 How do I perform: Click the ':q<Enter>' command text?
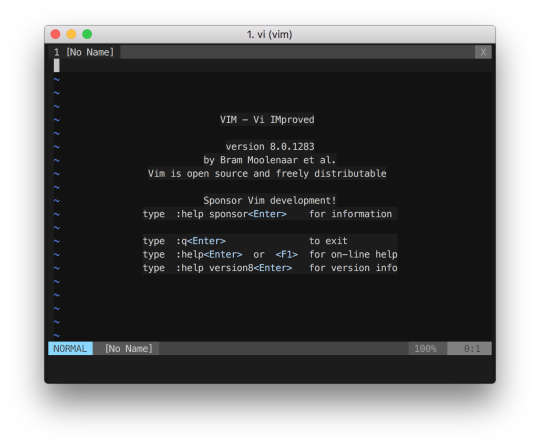click(x=201, y=241)
